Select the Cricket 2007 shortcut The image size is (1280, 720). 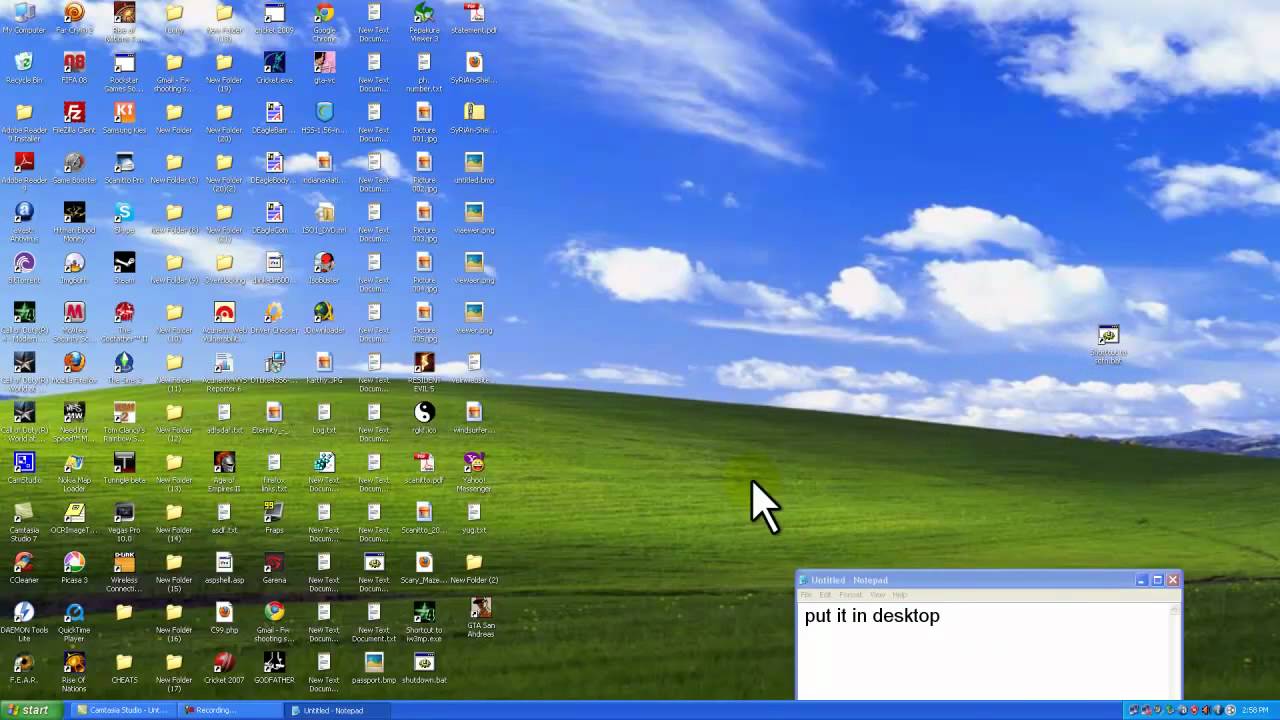coord(224,669)
